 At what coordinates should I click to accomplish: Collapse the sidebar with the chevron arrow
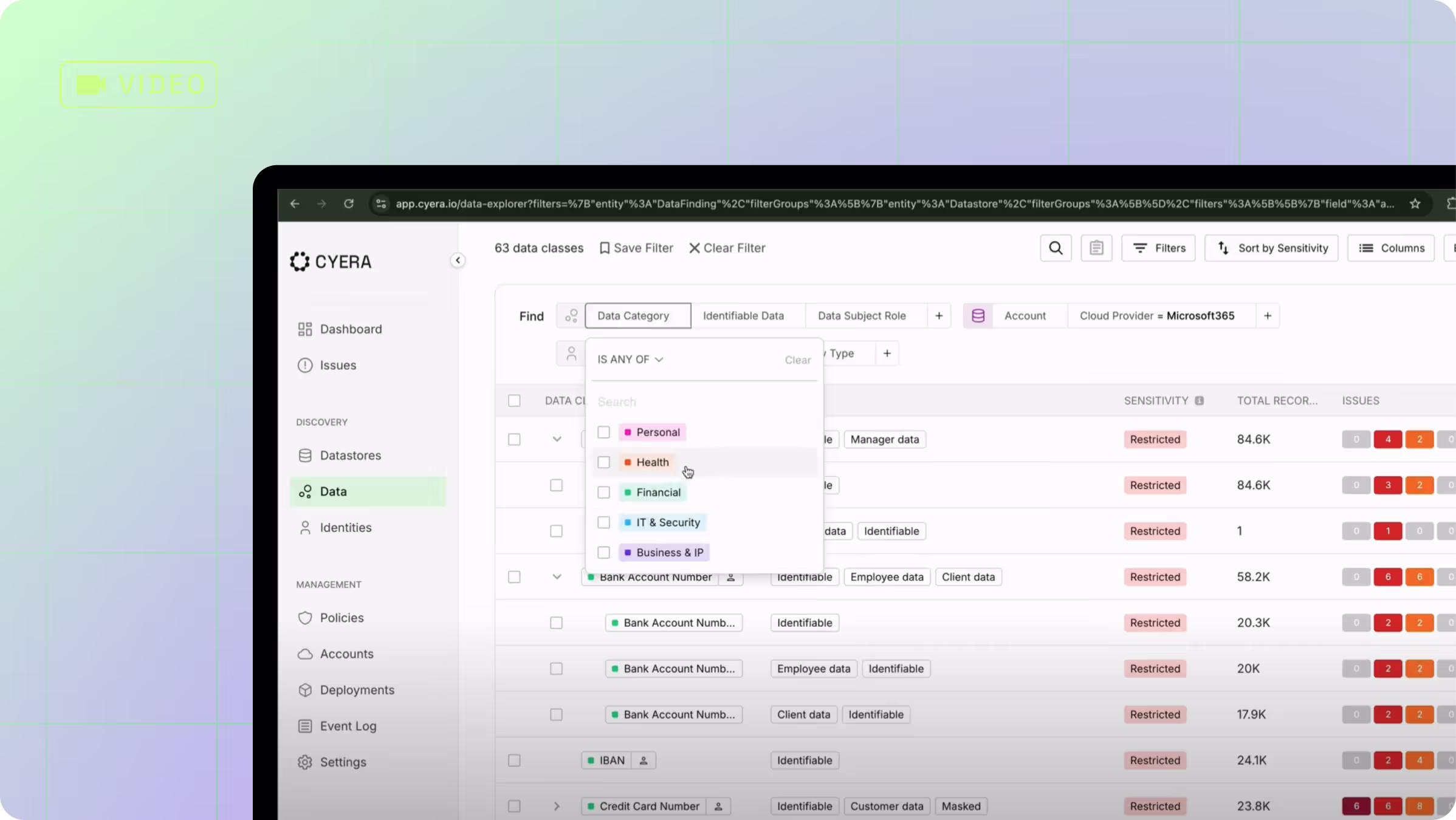458,261
